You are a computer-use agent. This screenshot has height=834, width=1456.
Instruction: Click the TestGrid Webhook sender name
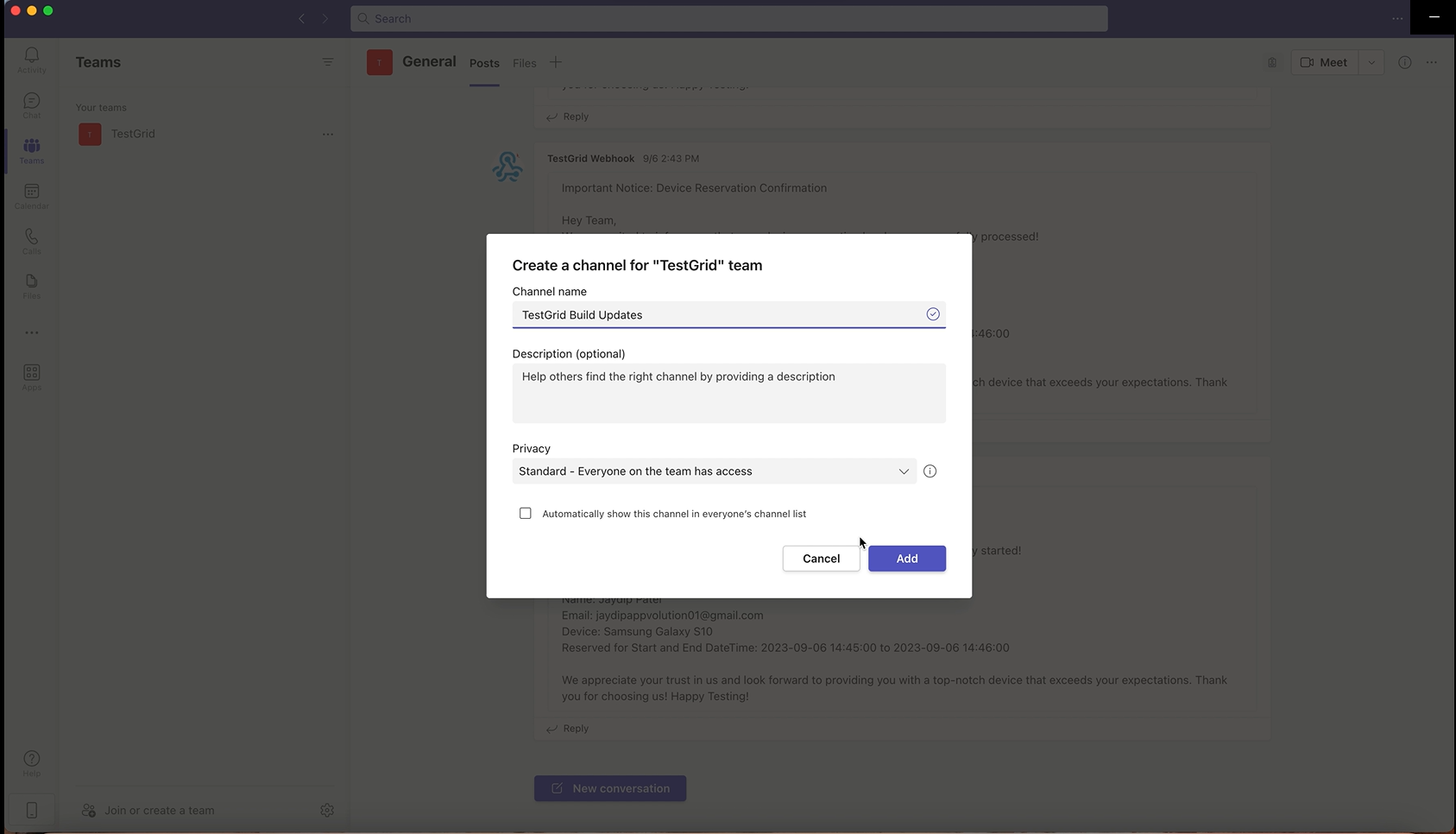point(590,159)
